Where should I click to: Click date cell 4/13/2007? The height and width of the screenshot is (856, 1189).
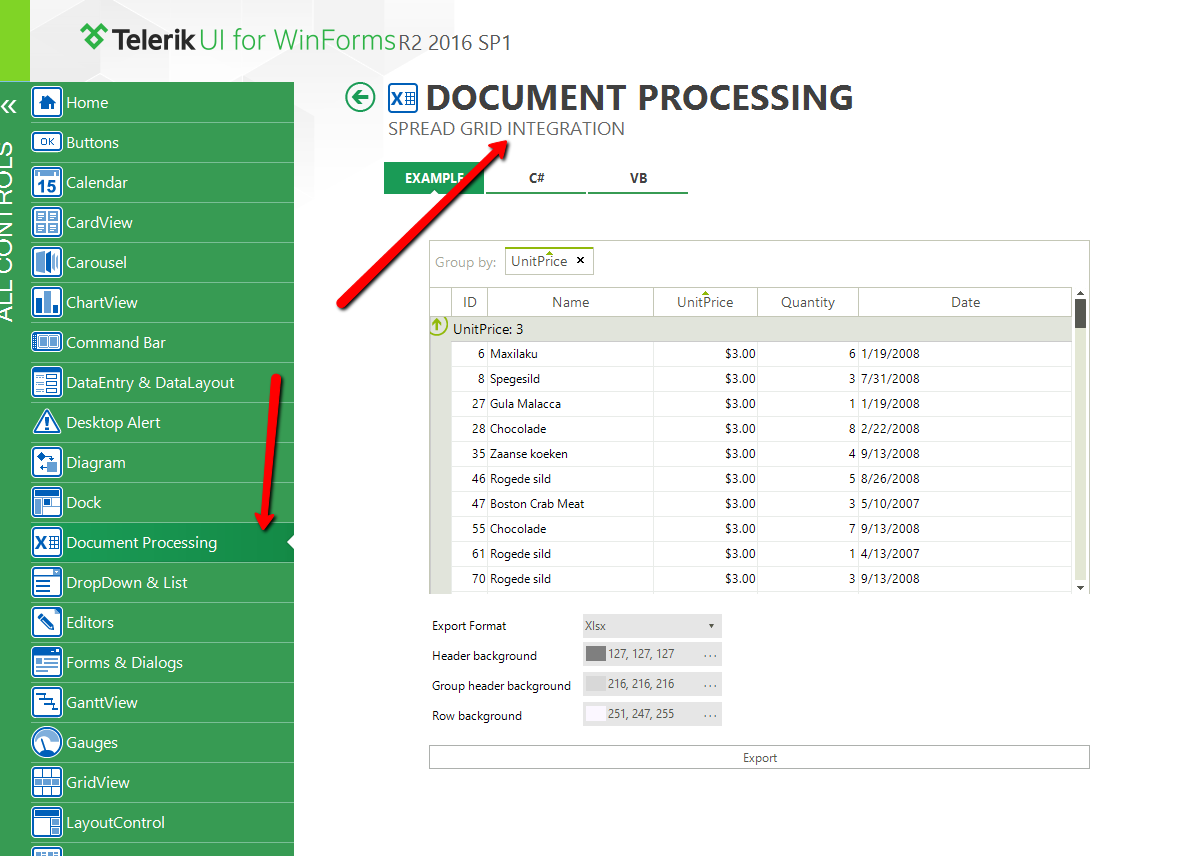(x=965, y=553)
